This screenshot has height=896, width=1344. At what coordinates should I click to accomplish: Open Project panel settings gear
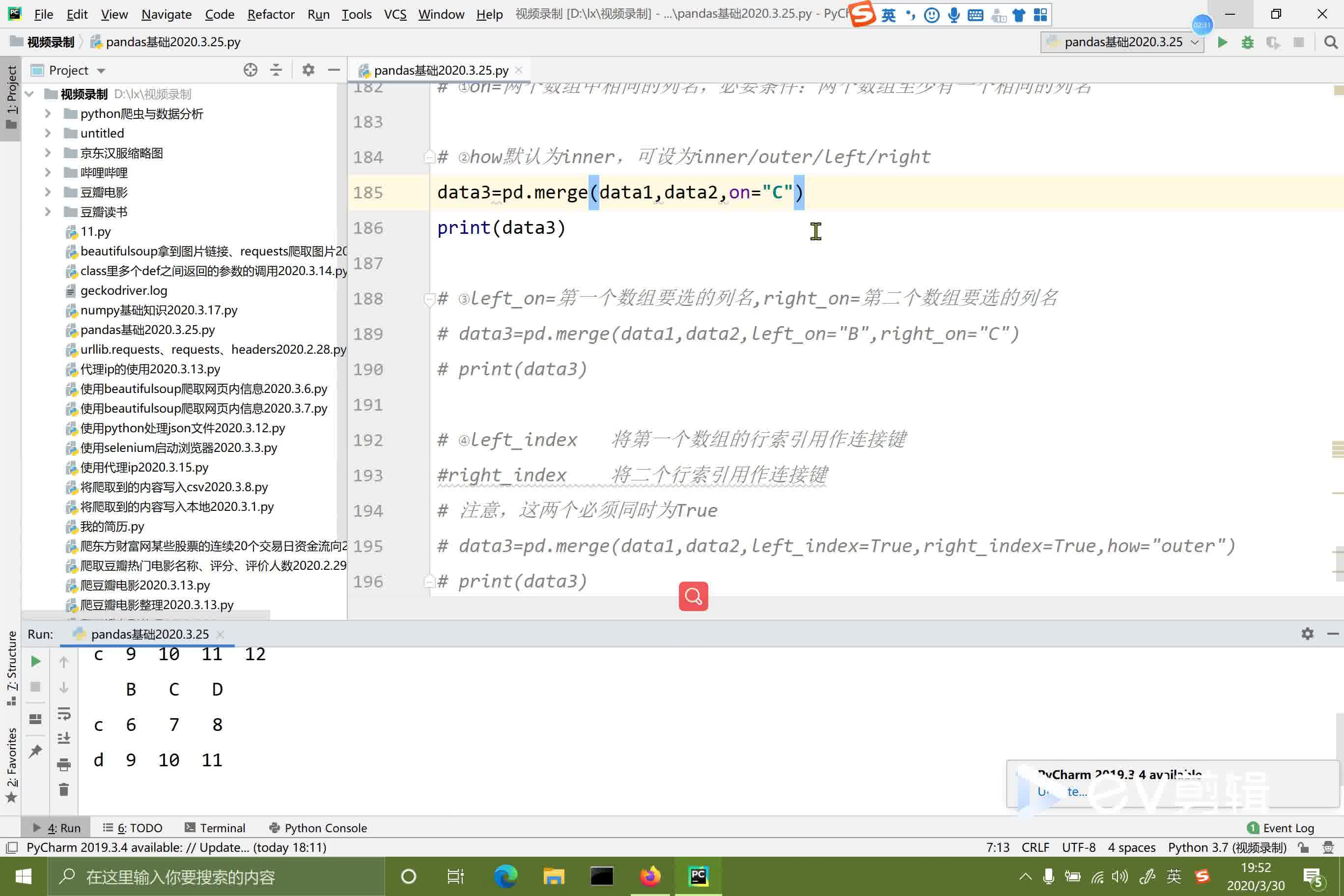click(308, 70)
